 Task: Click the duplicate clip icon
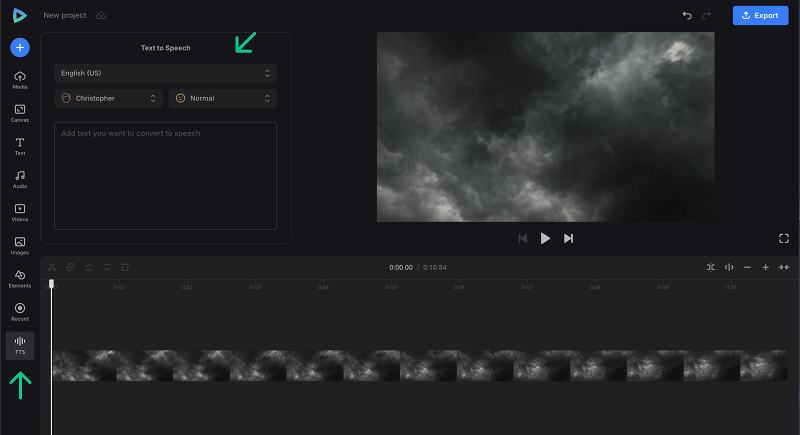tap(70, 267)
